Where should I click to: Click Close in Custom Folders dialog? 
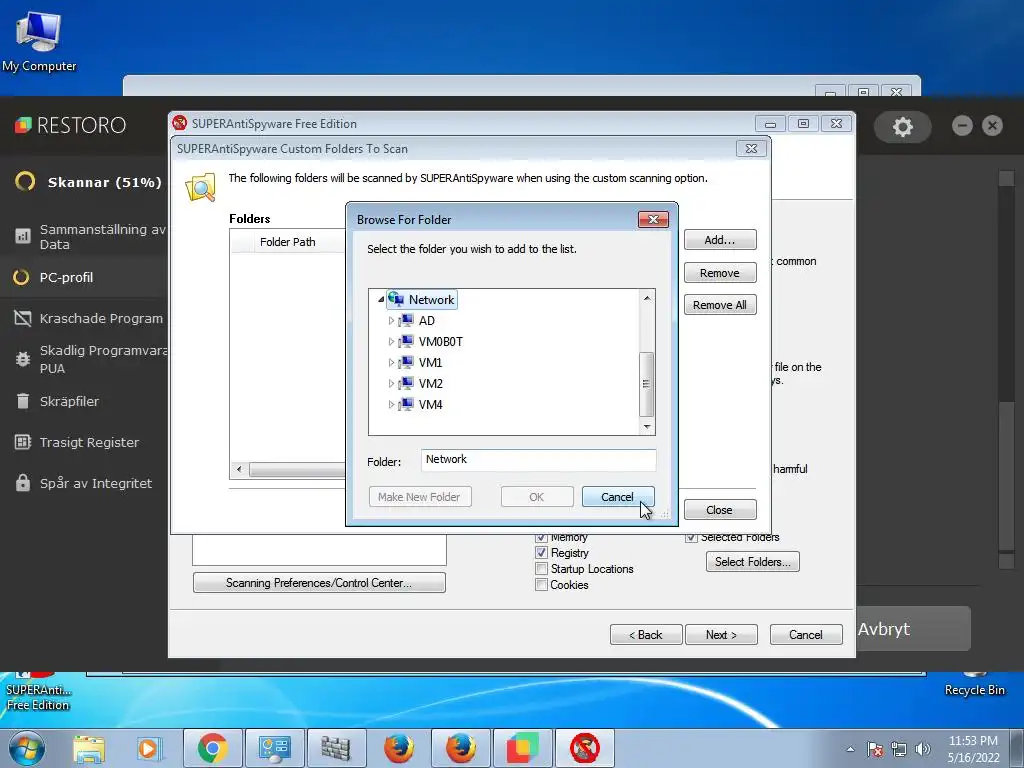pos(720,510)
